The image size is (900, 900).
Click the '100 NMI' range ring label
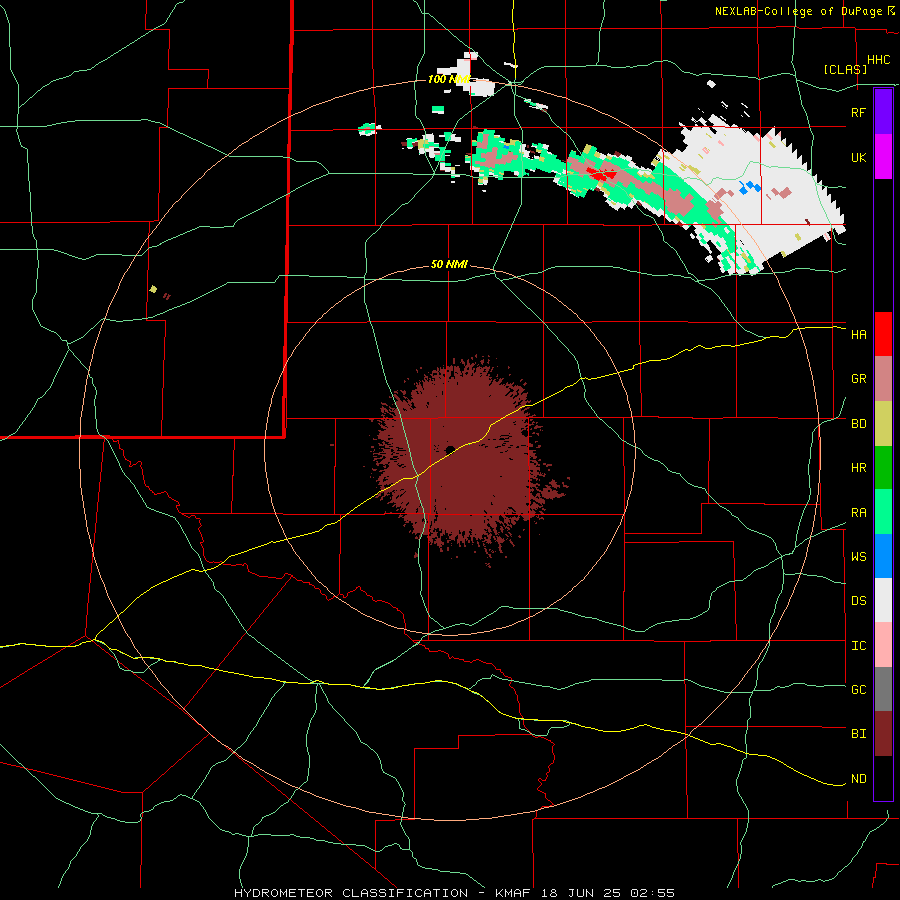pos(449,79)
